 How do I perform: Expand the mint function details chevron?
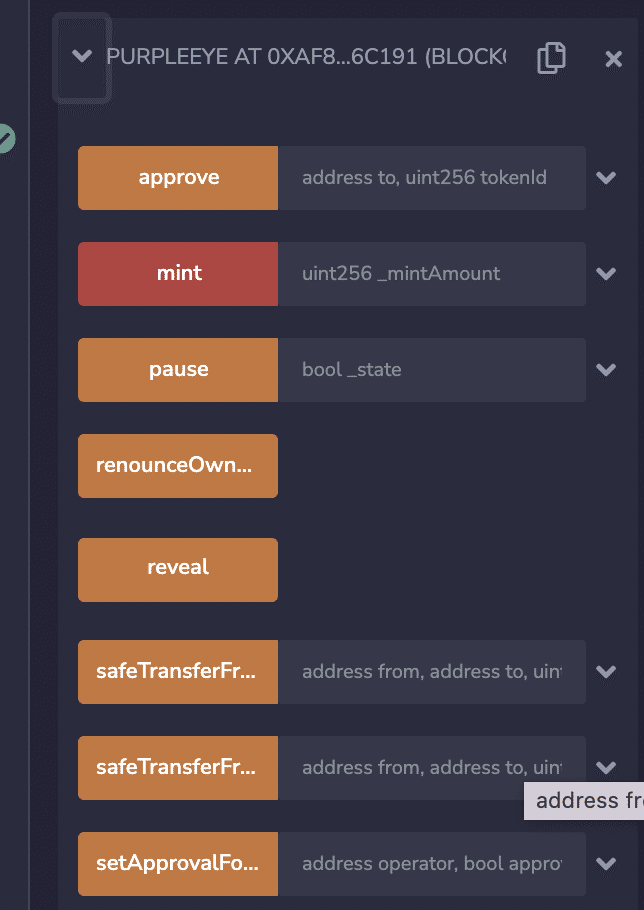pyautogui.click(x=605, y=274)
